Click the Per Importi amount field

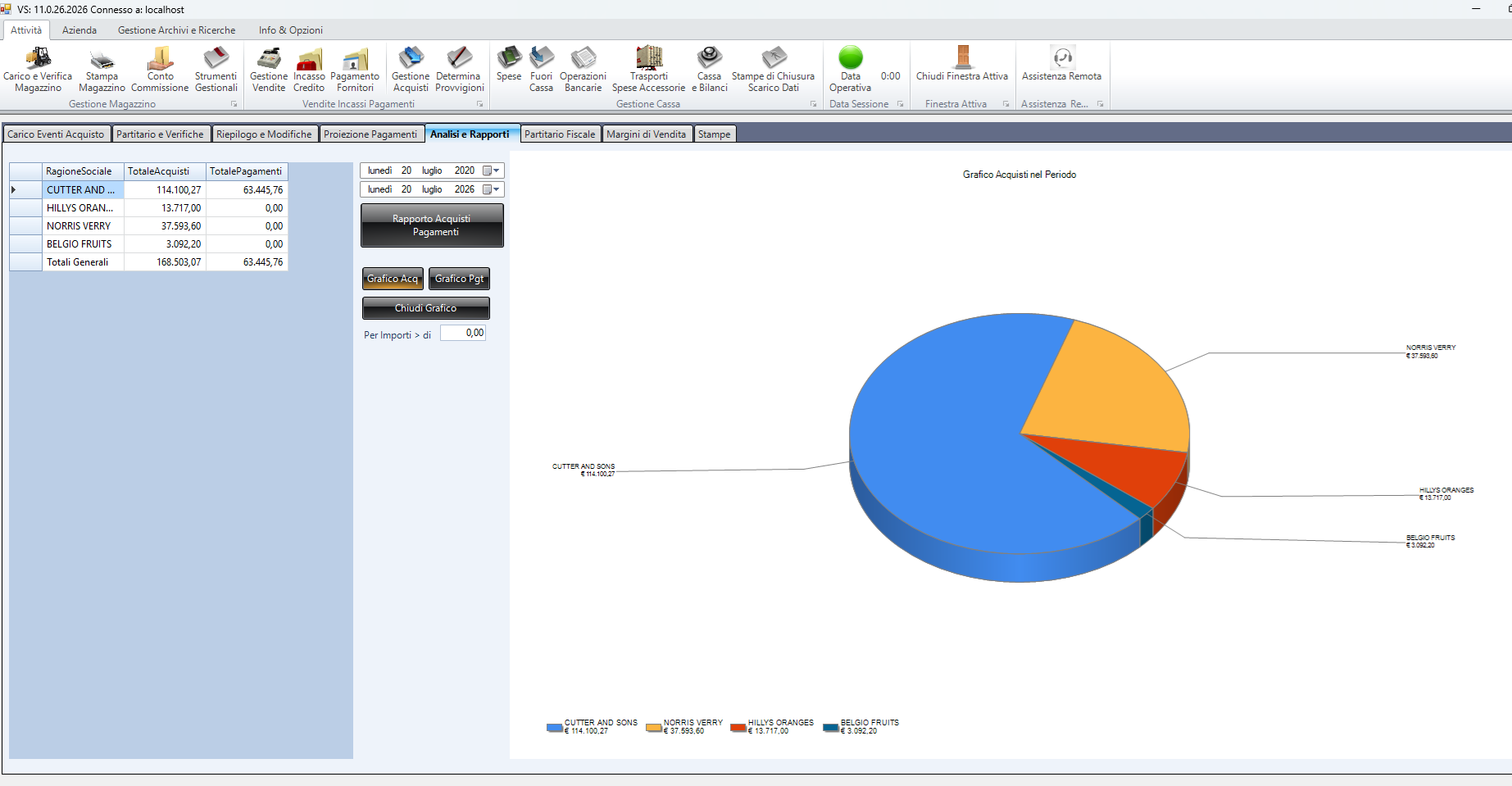point(463,333)
